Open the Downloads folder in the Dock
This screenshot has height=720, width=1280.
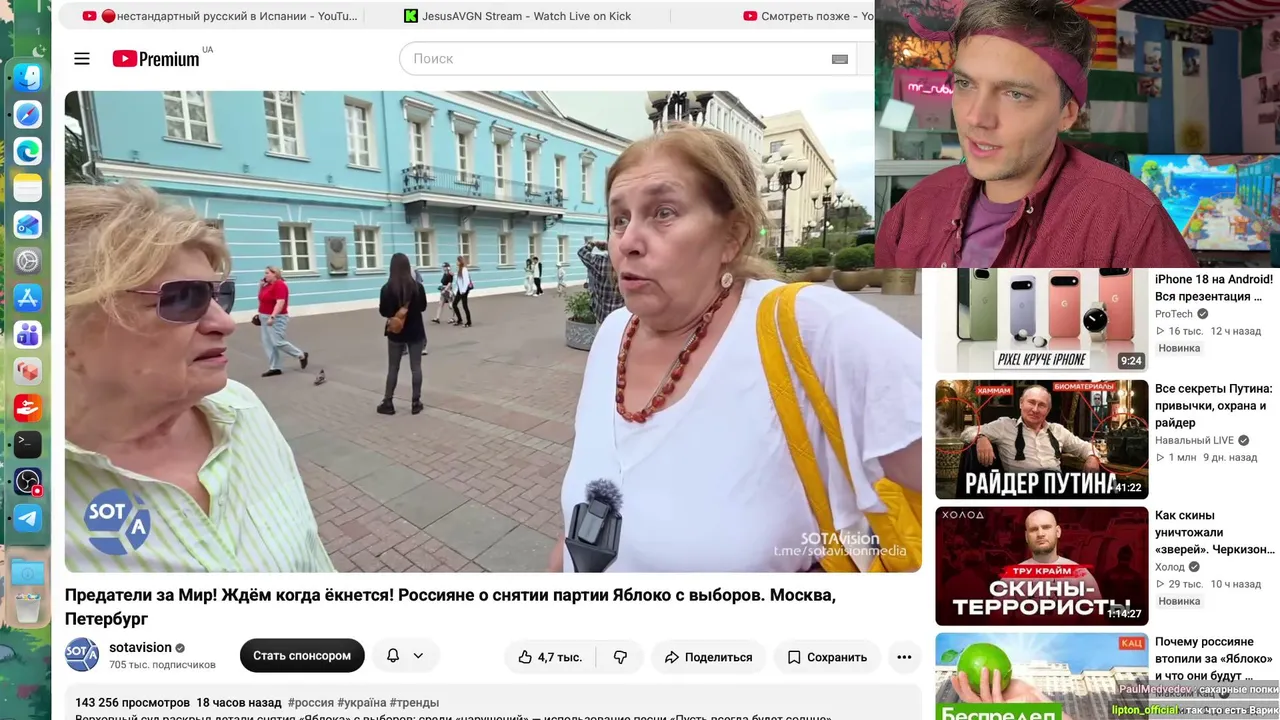(x=28, y=573)
